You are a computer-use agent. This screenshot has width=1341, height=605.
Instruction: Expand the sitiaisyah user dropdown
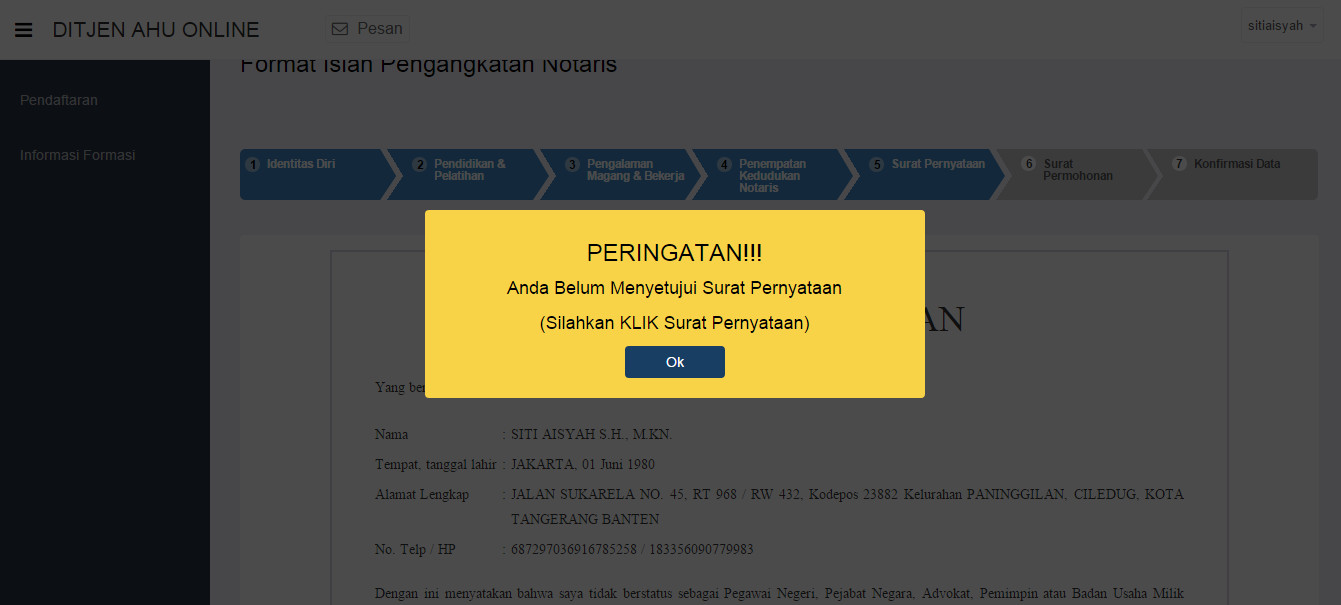tap(1282, 26)
